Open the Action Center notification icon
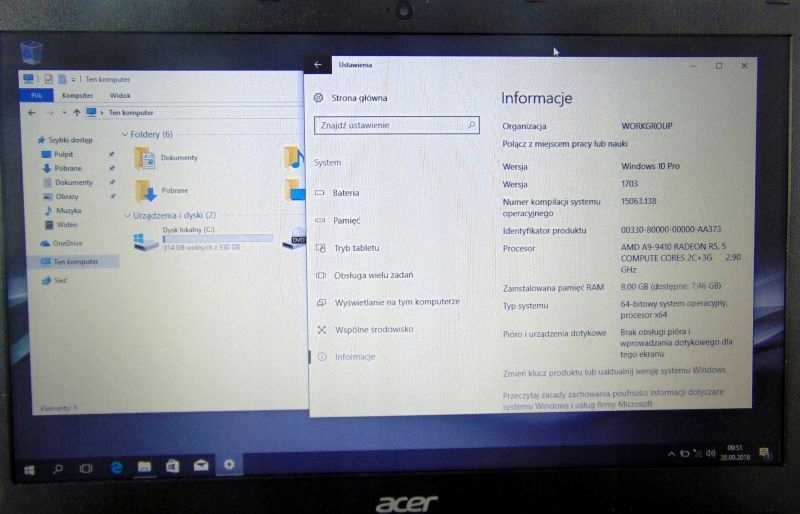 pos(764,453)
